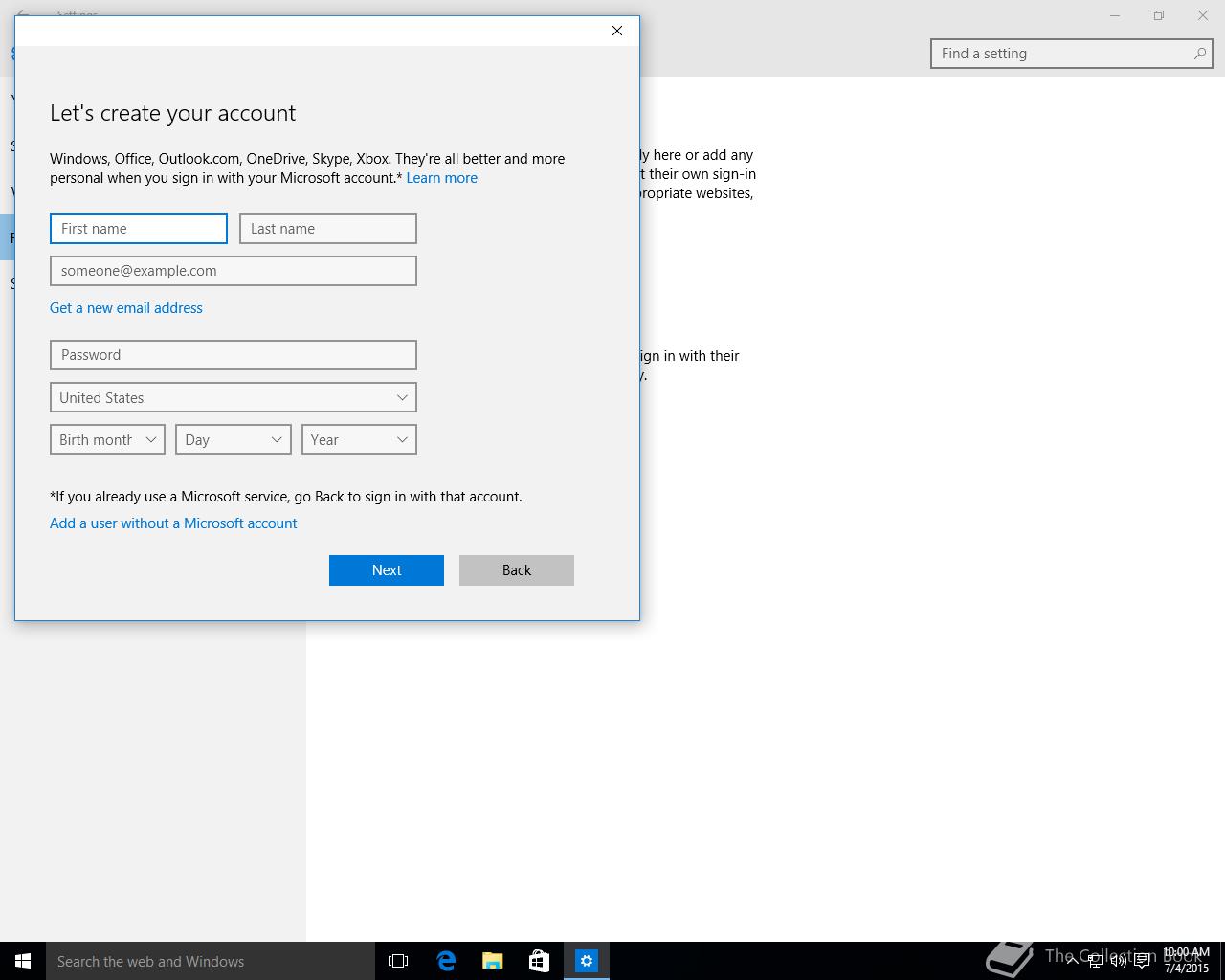This screenshot has height=980, width=1225.
Task: Open the Windows Start menu
Action: point(23,961)
